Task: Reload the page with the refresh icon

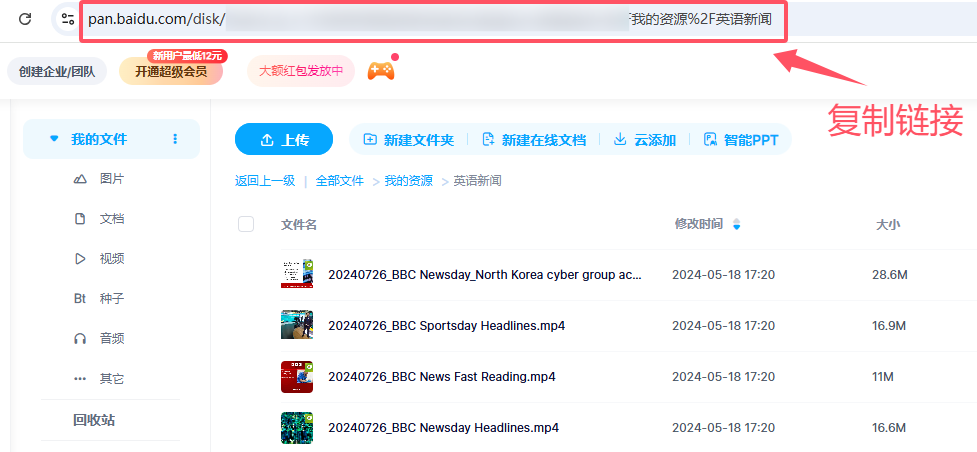Action: [x=25, y=19]
